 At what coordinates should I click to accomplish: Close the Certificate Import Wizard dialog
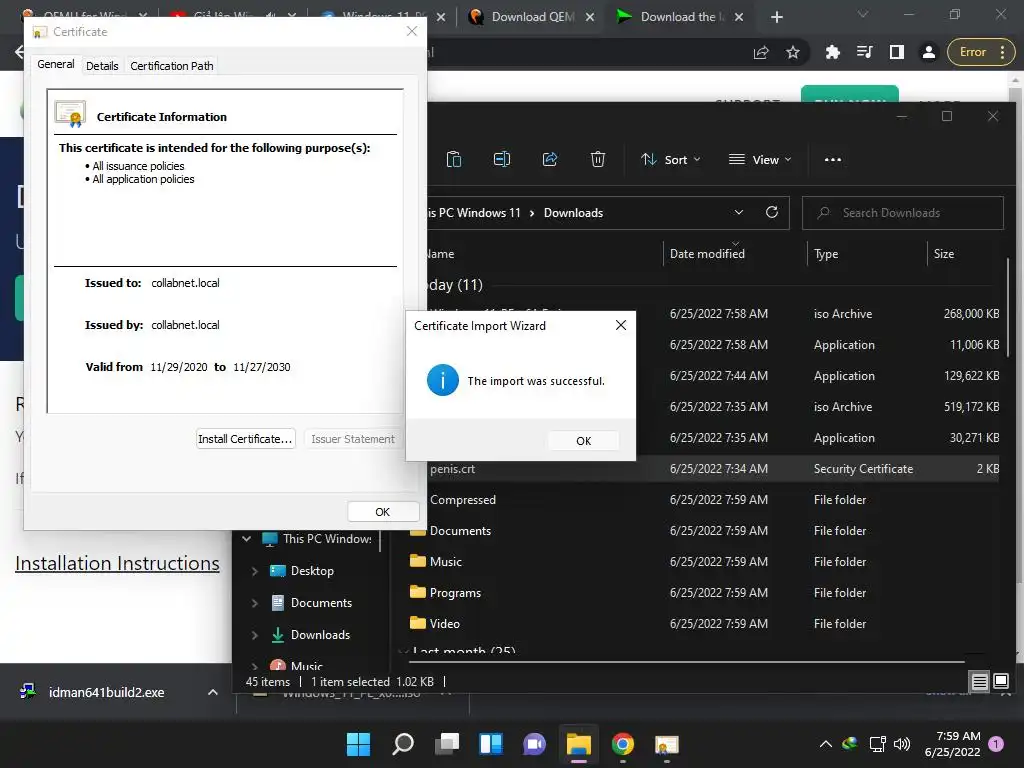pos(620,325)
